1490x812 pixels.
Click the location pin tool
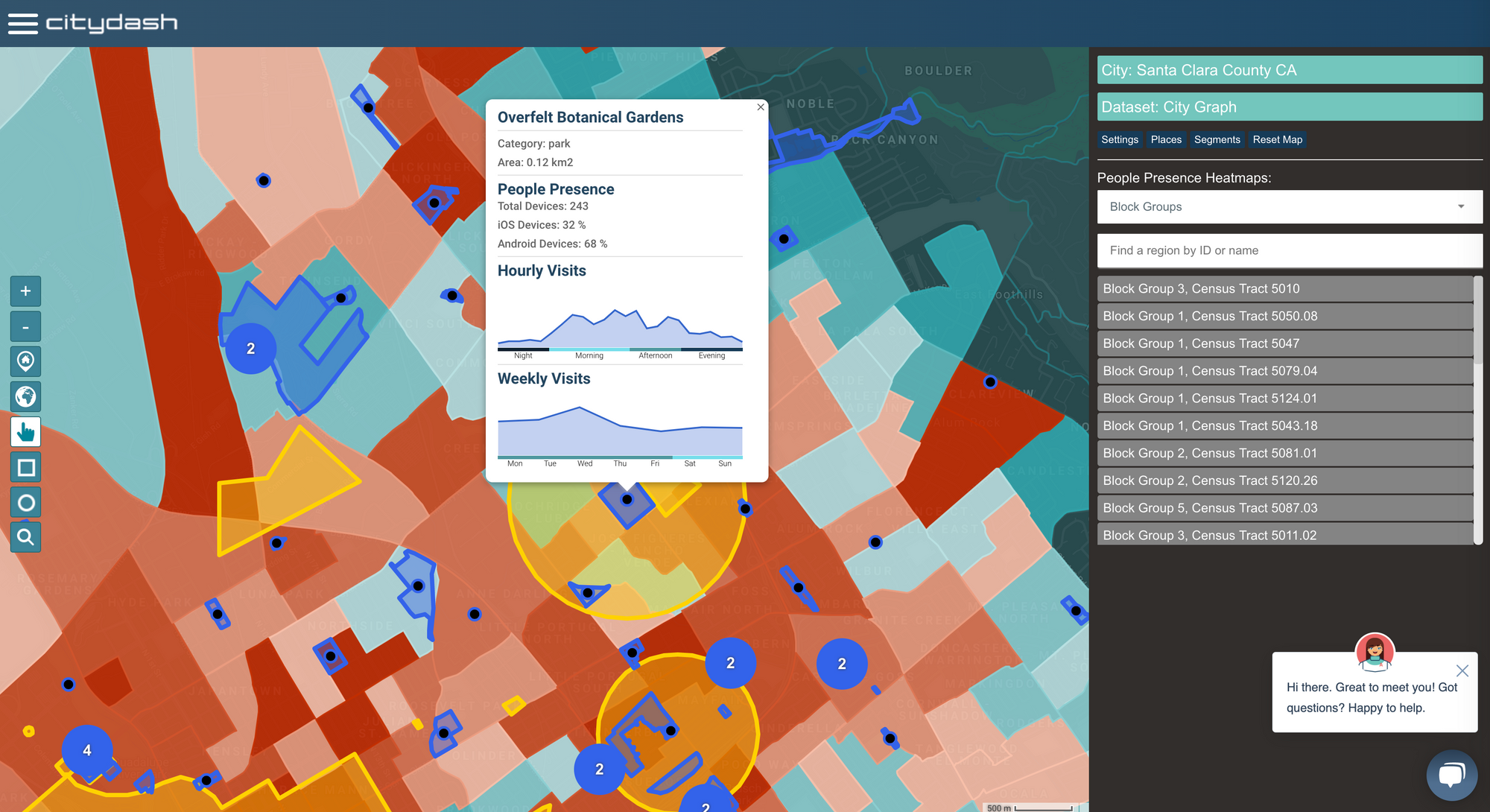pyautogui.click(x=25, y=362)
